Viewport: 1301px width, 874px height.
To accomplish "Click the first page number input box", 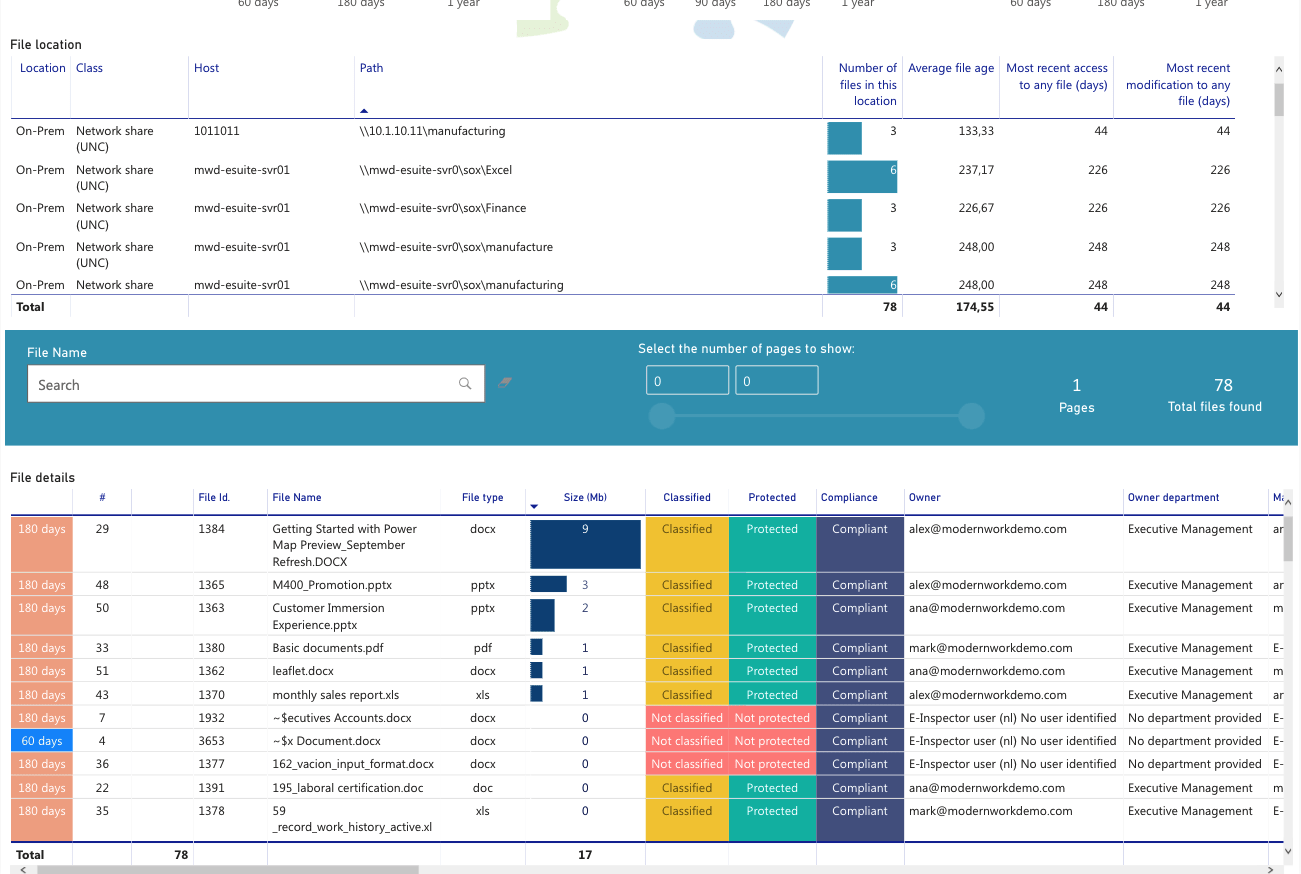I will (688, 381).
